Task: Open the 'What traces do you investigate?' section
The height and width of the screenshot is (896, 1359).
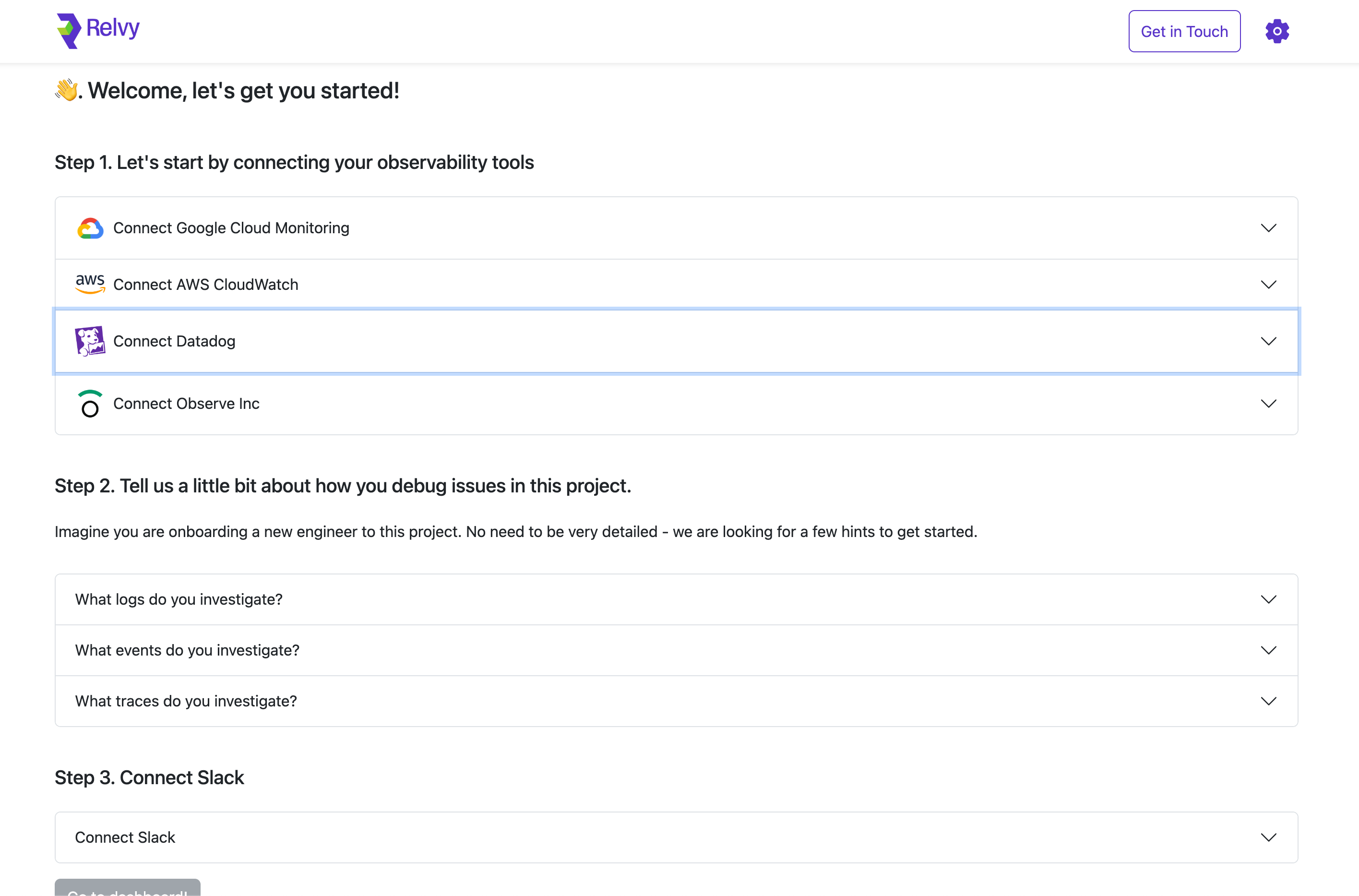Action: [1269, 701]
